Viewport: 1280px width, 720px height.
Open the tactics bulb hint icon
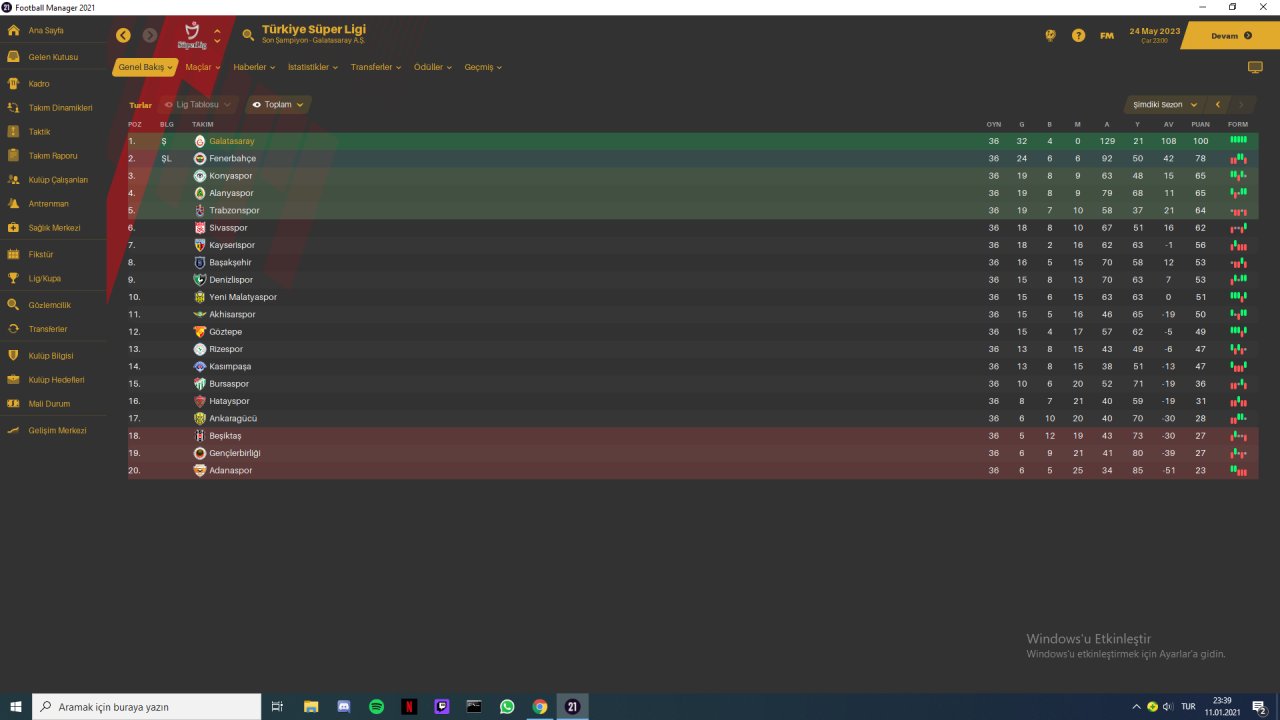[1051, 35]
